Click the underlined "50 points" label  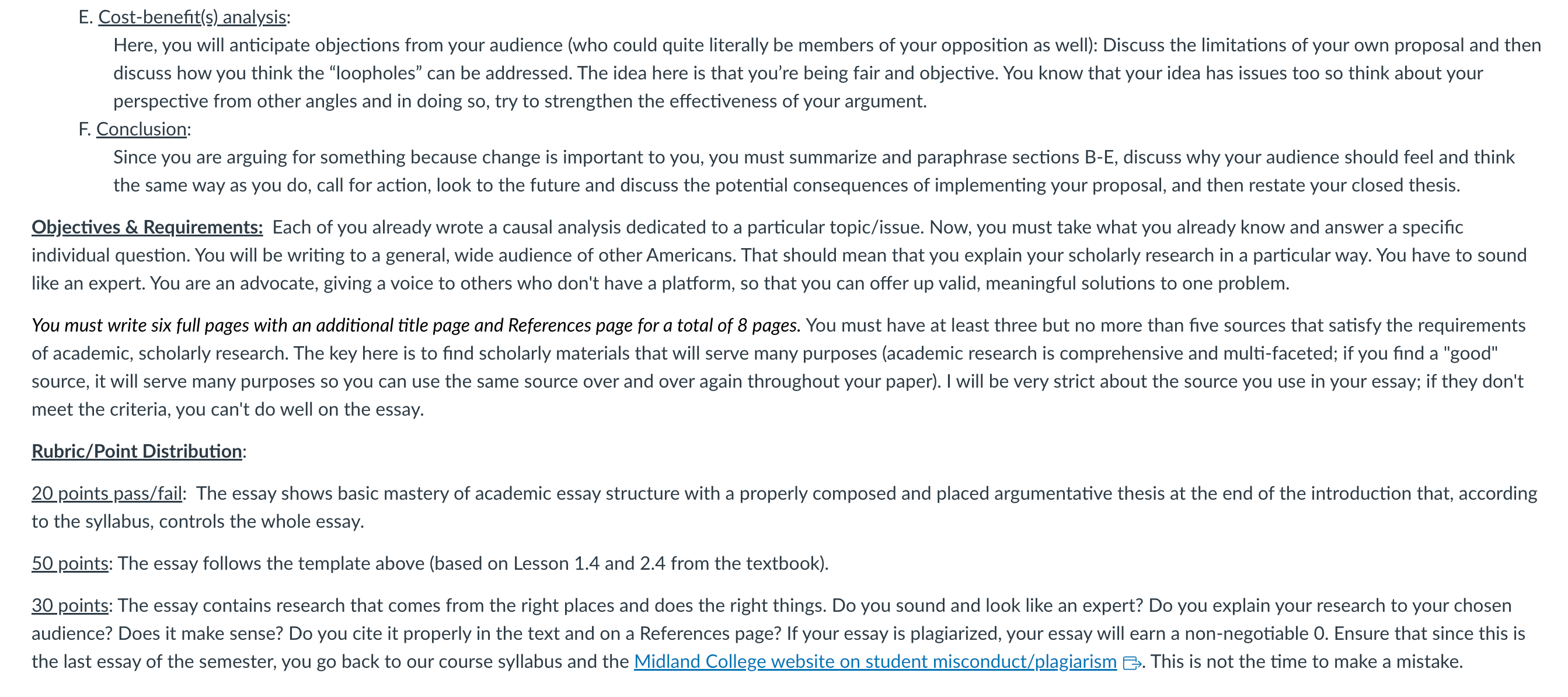pyautogui.click(x=70, y=563)
